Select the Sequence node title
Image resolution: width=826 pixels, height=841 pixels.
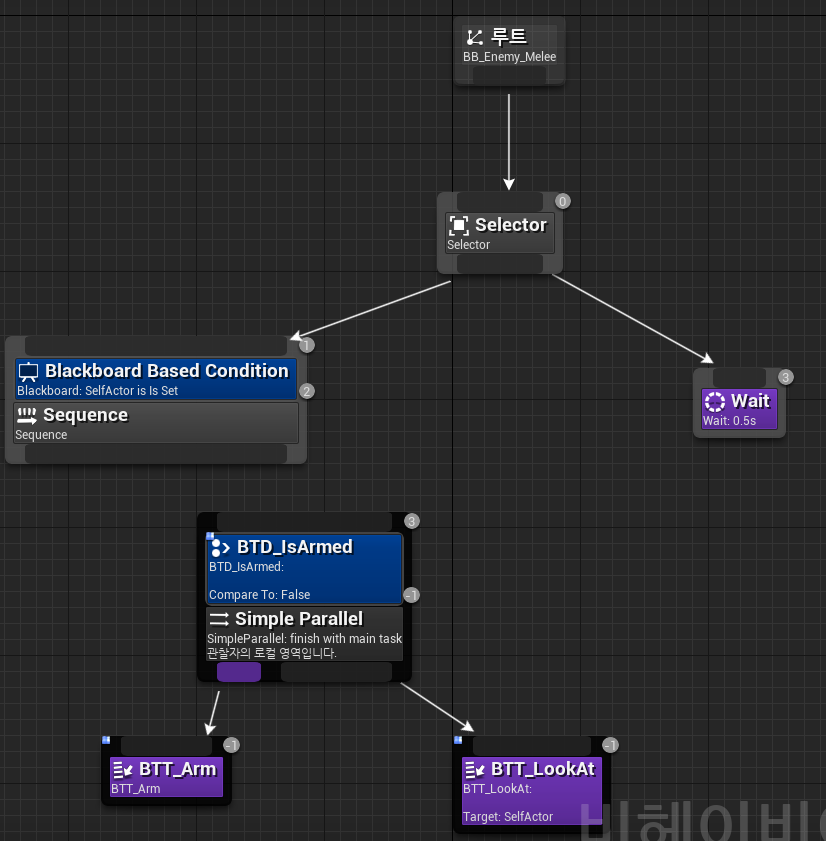86,415
